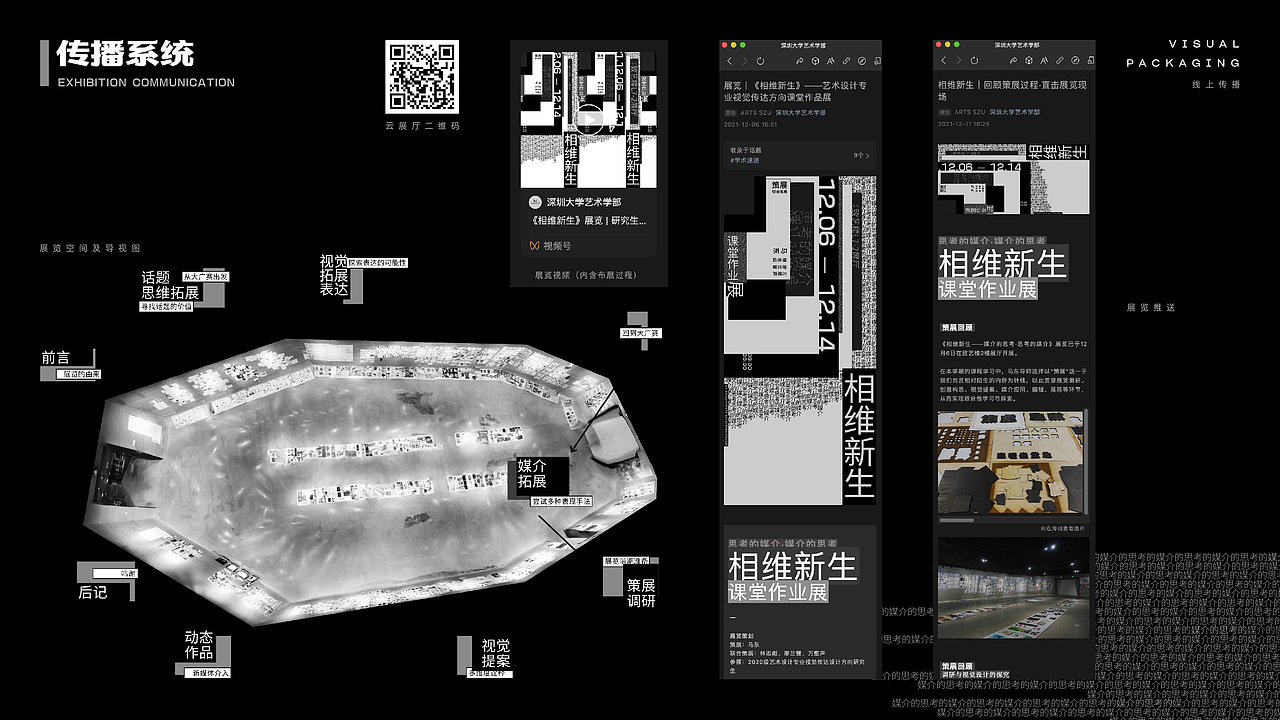Open the 视频号 label on the video card

pyautogui.click(x=558, y=245)
